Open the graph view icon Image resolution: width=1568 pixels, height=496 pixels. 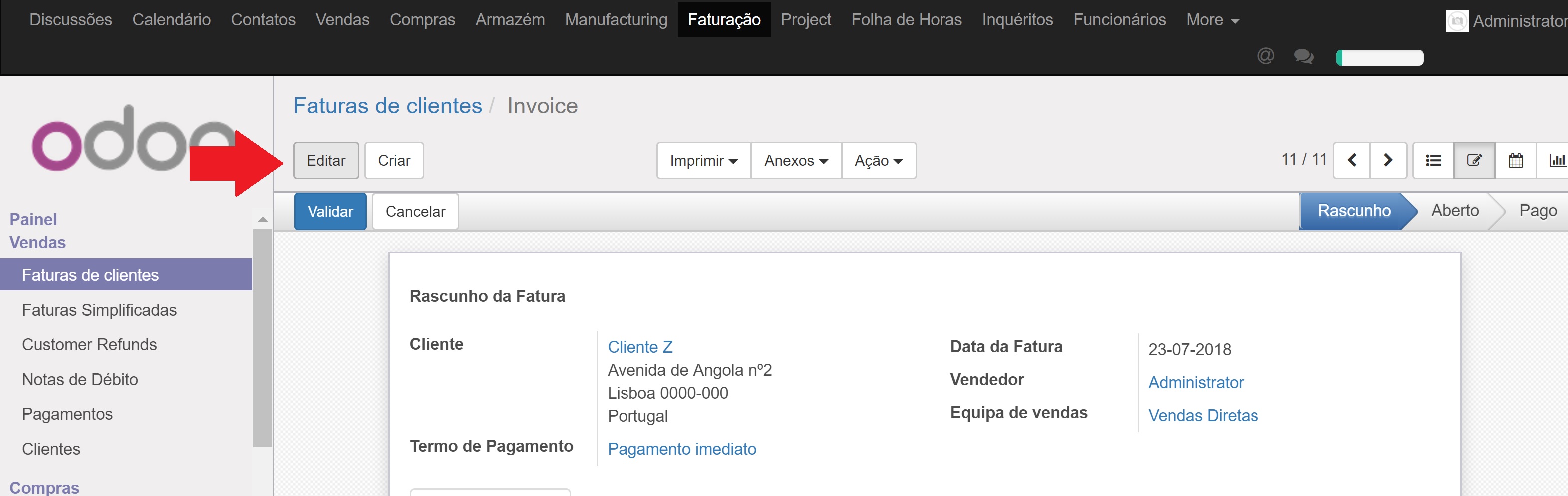1555,161
